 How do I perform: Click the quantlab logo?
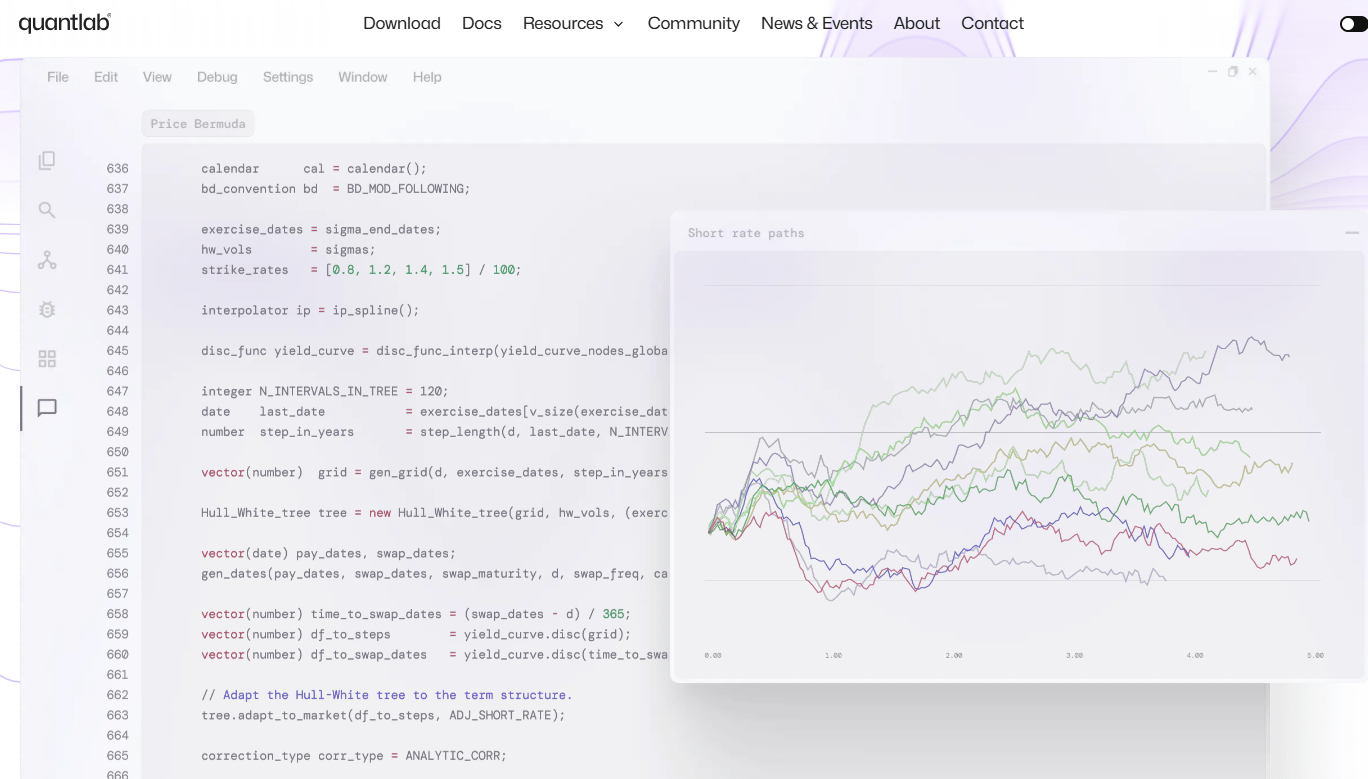pos(64,22)
